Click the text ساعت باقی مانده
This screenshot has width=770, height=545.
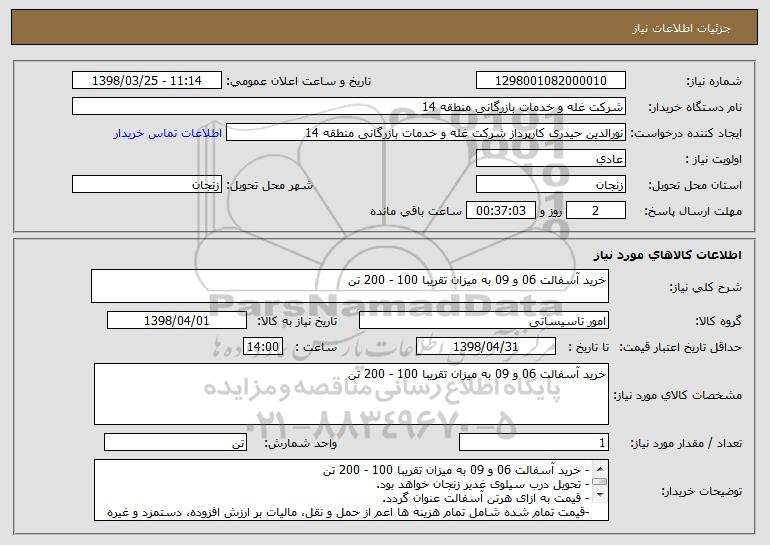tap(416, 212)
